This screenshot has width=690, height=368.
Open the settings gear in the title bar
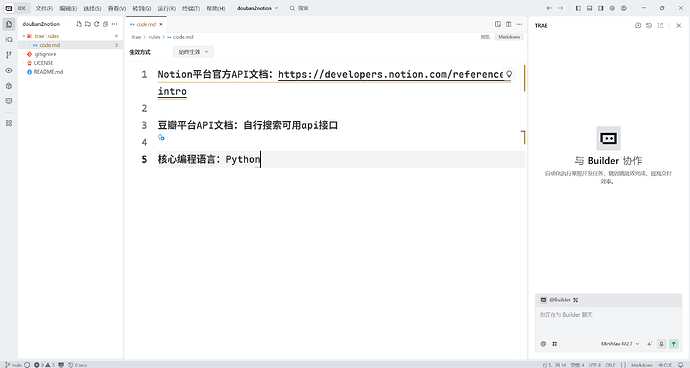coord(612,8)
